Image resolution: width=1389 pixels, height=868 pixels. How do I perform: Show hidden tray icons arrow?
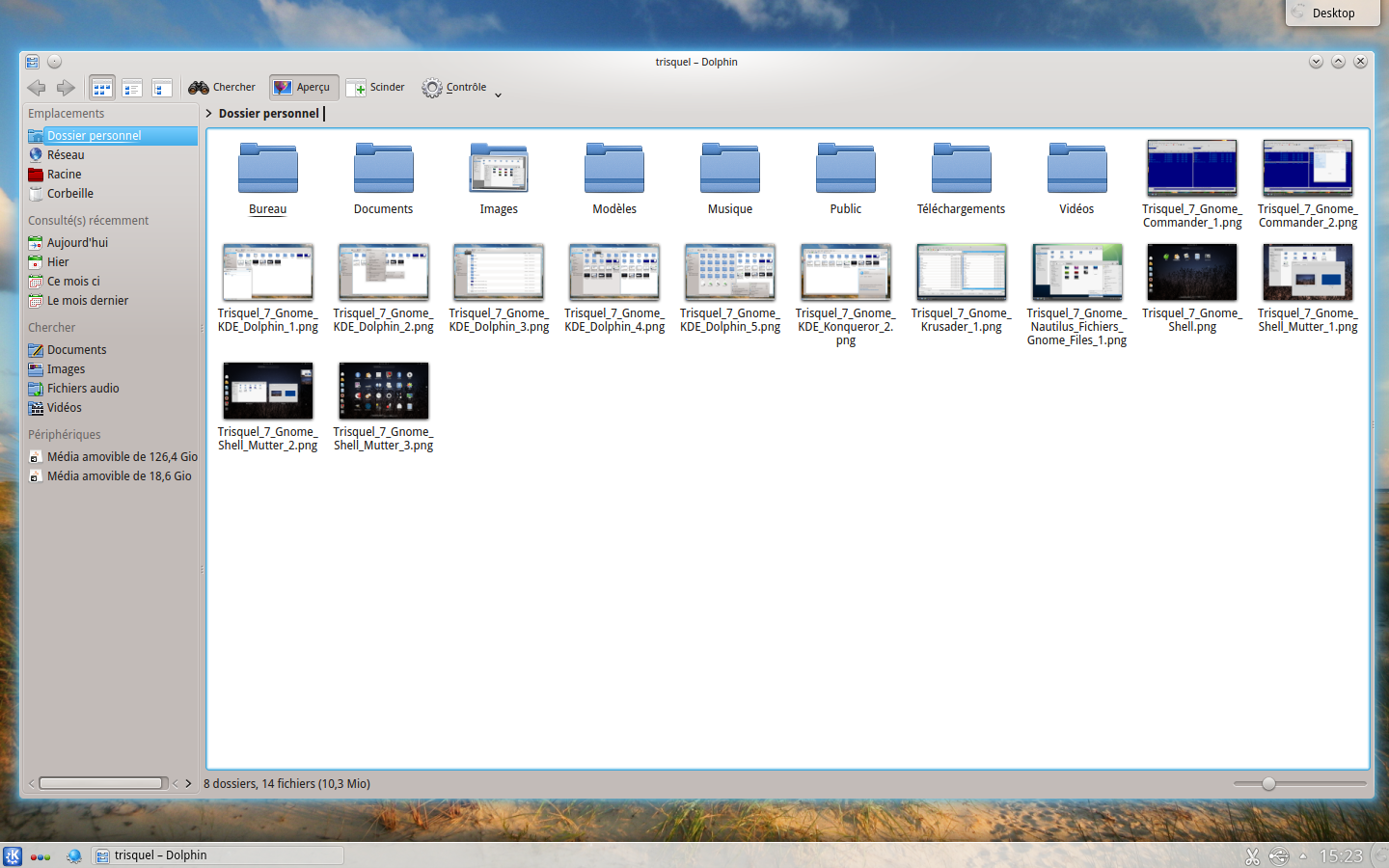(1303, 855)
